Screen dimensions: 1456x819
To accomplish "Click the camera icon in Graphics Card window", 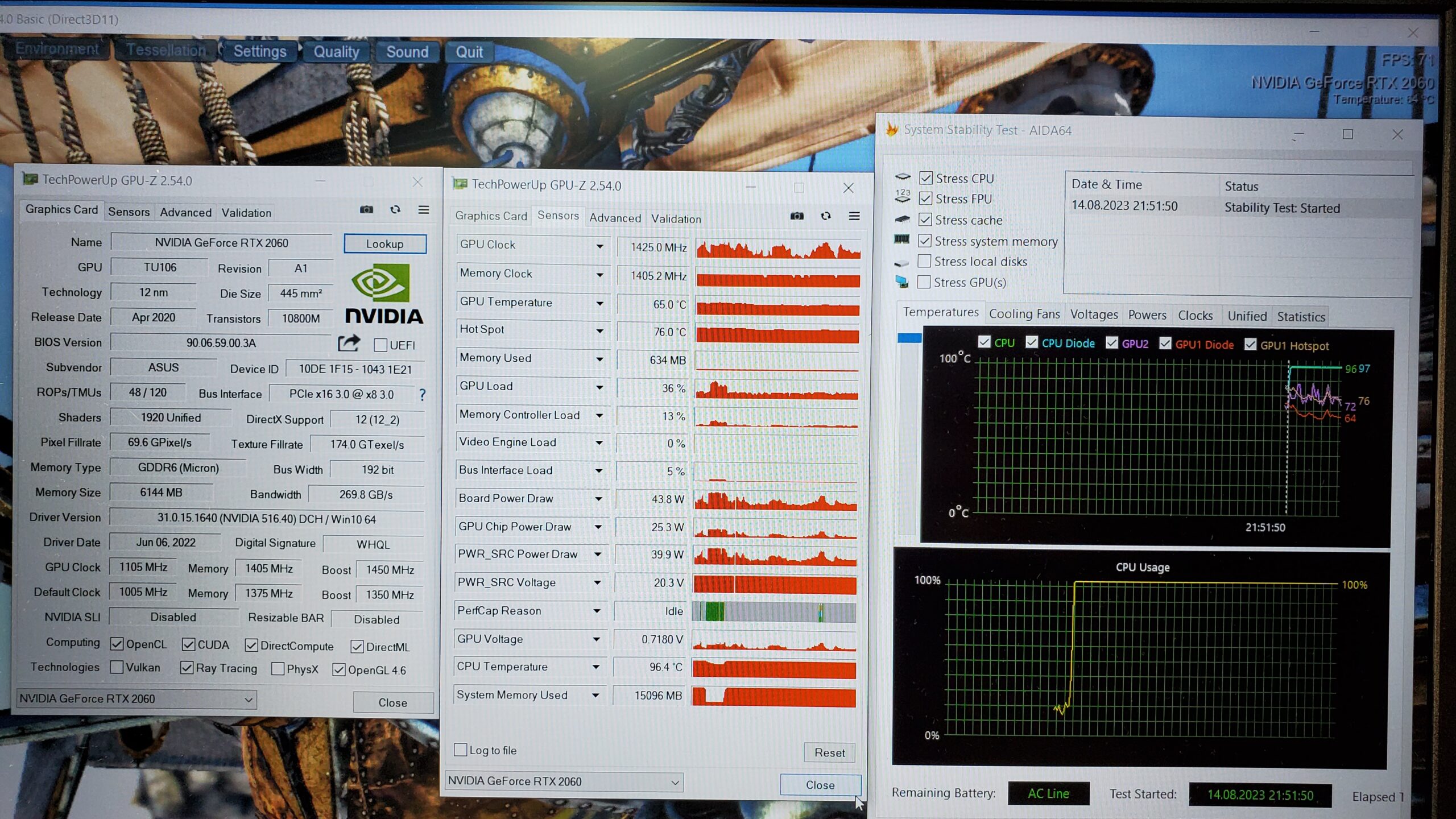I will click(367, 210).
